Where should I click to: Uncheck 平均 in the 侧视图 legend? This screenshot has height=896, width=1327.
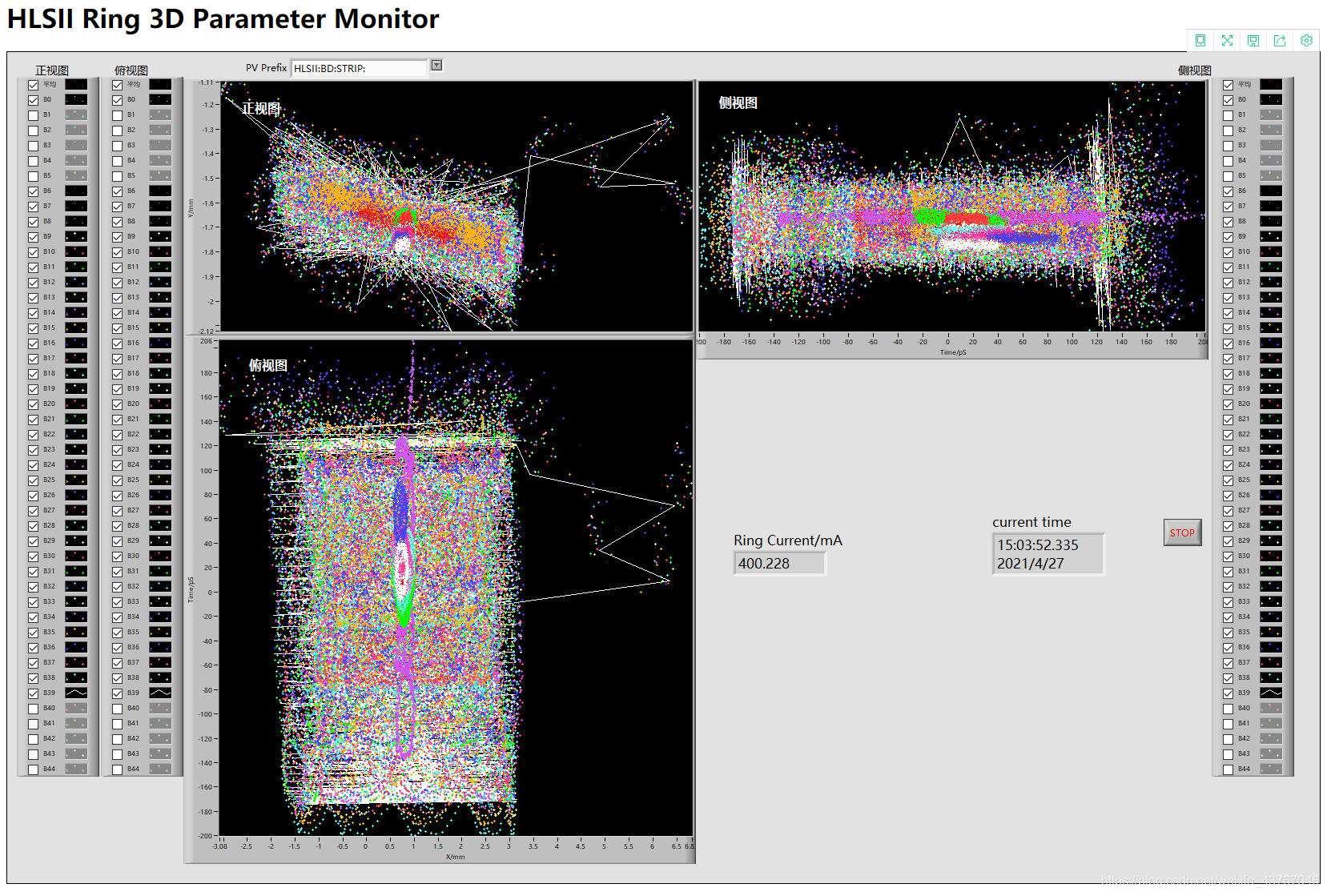[1228, 85]
